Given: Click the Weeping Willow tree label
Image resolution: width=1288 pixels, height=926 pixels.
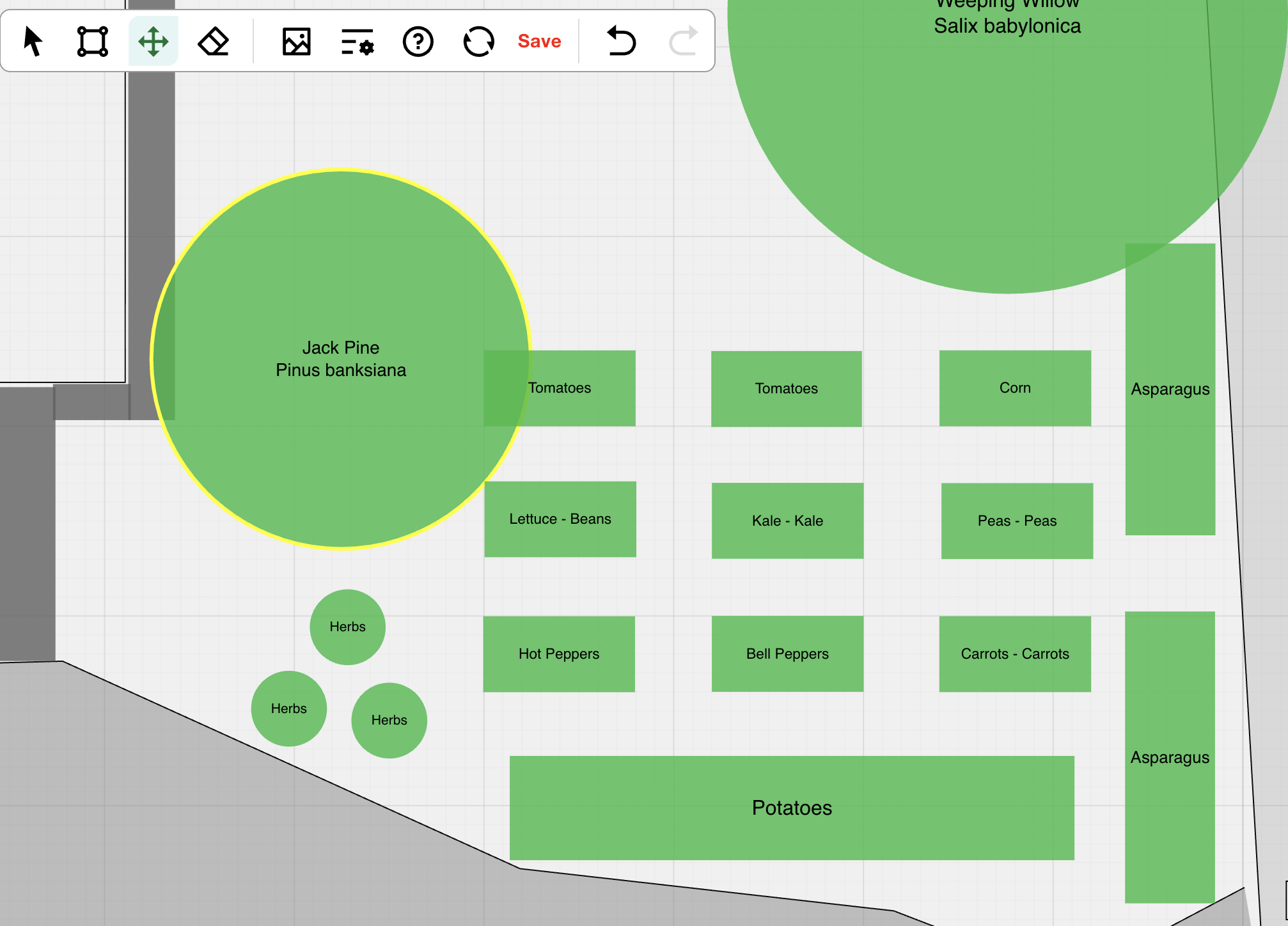Looking at the screenshot, I should pyautogui.click(x=1007, y=16).
